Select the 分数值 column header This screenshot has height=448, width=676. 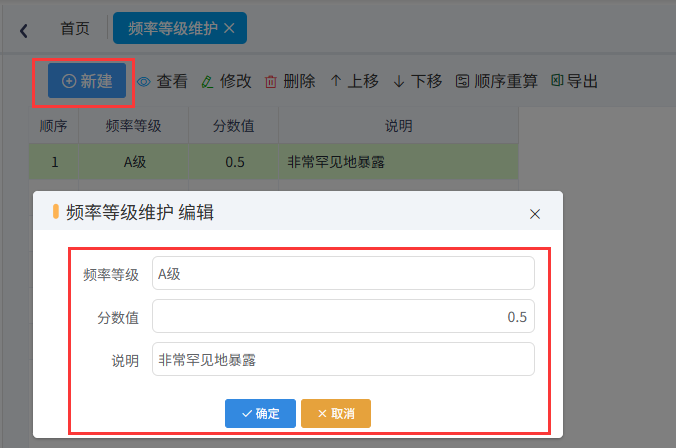[x=233, y=125]
